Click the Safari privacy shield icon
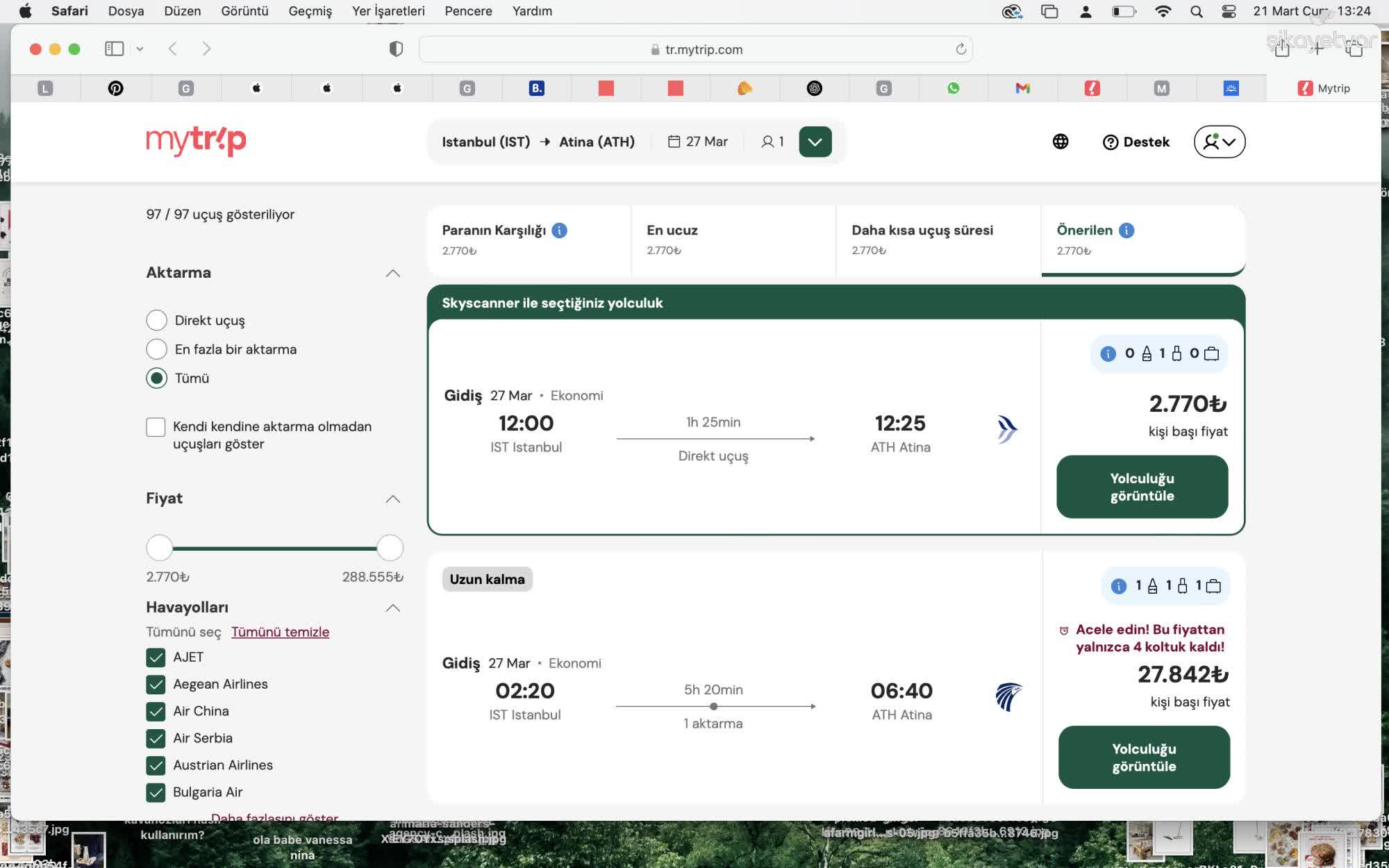Screen dimensions: 1389x868 pyautogui.click(x=395, y=49)
